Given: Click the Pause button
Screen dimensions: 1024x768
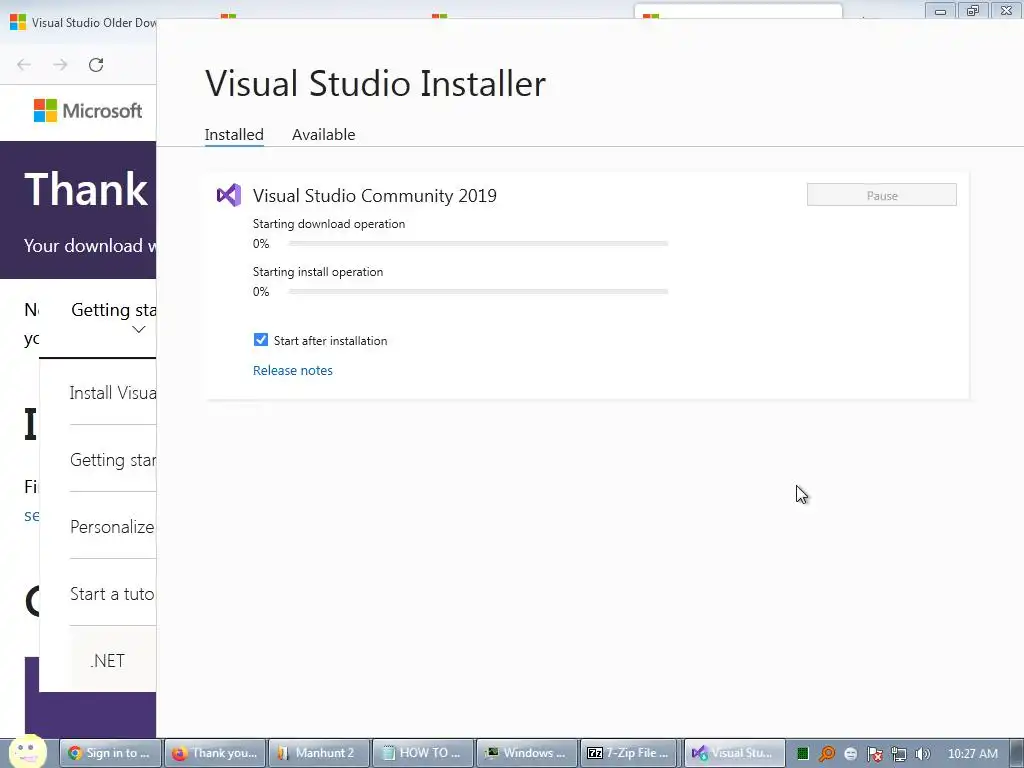Looking at the screenshot, I should click(882, 195).
